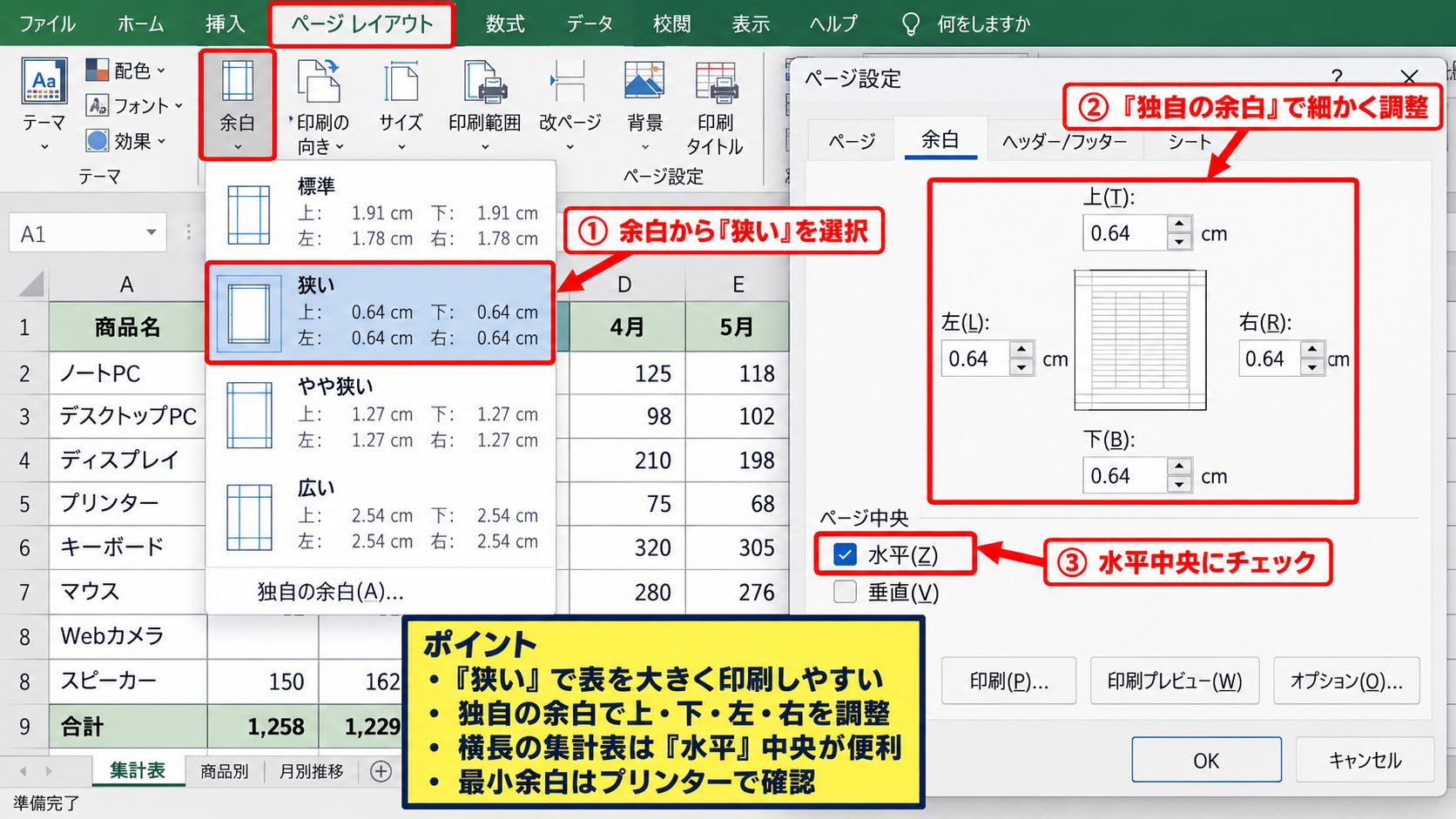1456x819 pixels.
Task: Open the サイズ paper size menu
Action: point(401,106)
